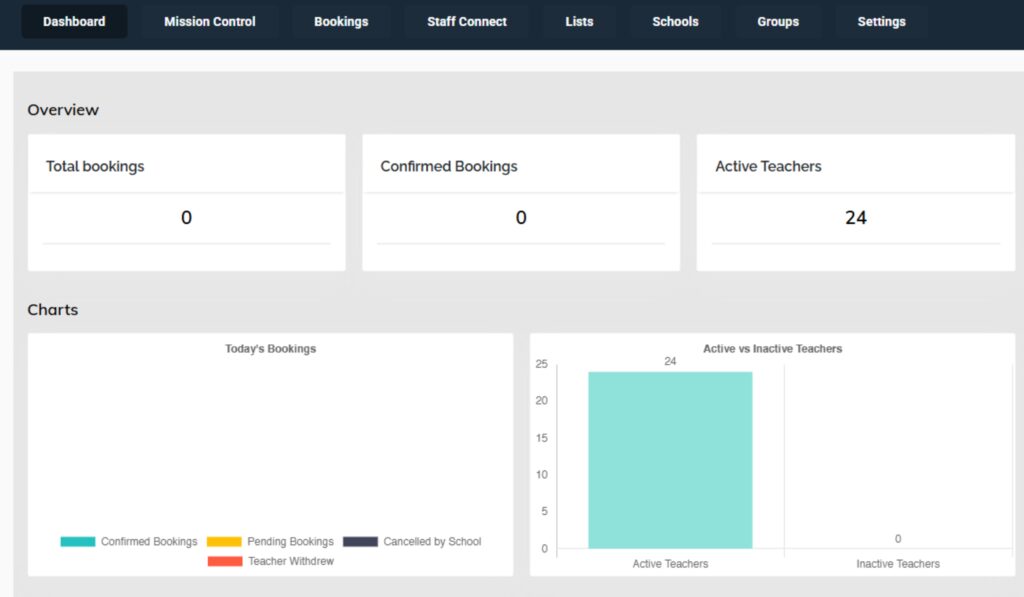Click the Active vs Inactive Teachers title
The height and width of the screenshot is (597, 1024).
pos(772,349)
